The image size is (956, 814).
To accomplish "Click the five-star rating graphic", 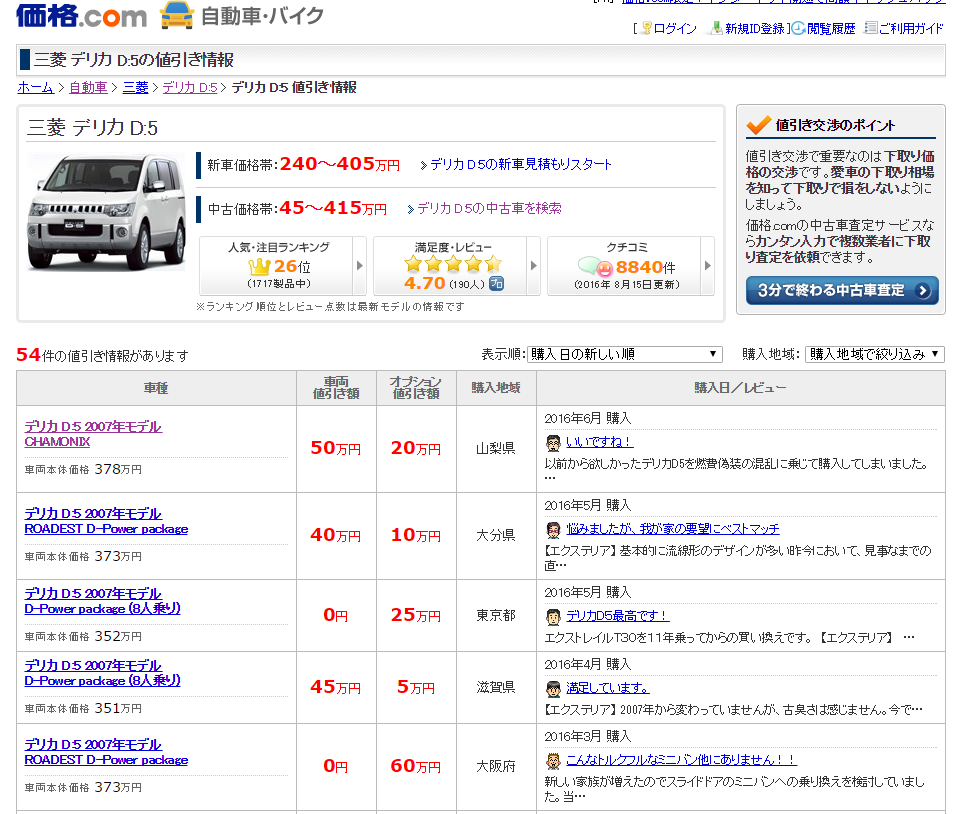I will (454, 264).
